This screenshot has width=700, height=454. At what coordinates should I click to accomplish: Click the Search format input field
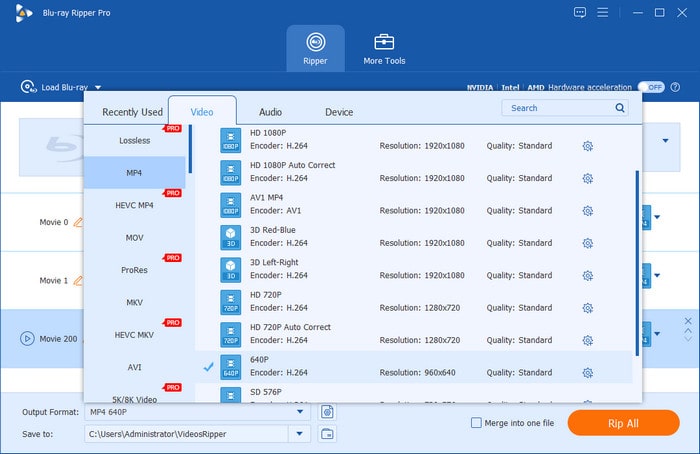558,108
